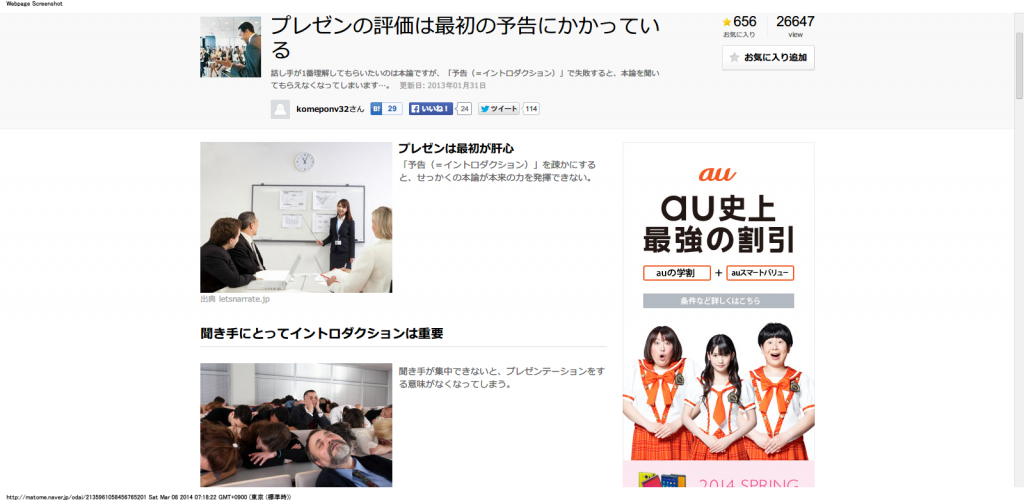The width and height of the screenshot is (1024, 500).
Task: Click the yellow star favorites count icon
Action: [727, 22]
